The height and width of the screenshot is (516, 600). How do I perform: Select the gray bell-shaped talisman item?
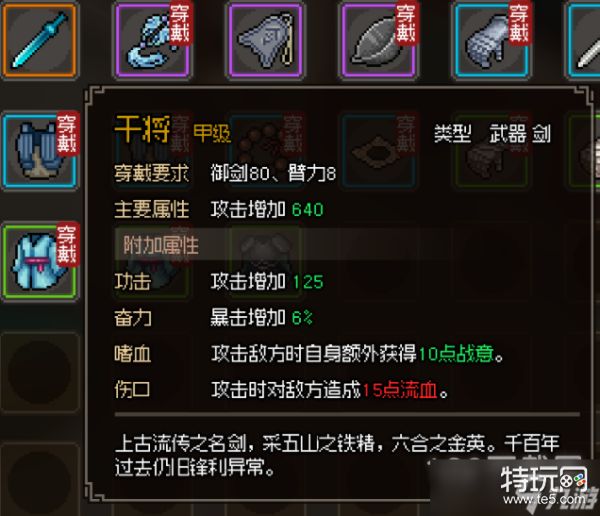(x=266, y=41)
